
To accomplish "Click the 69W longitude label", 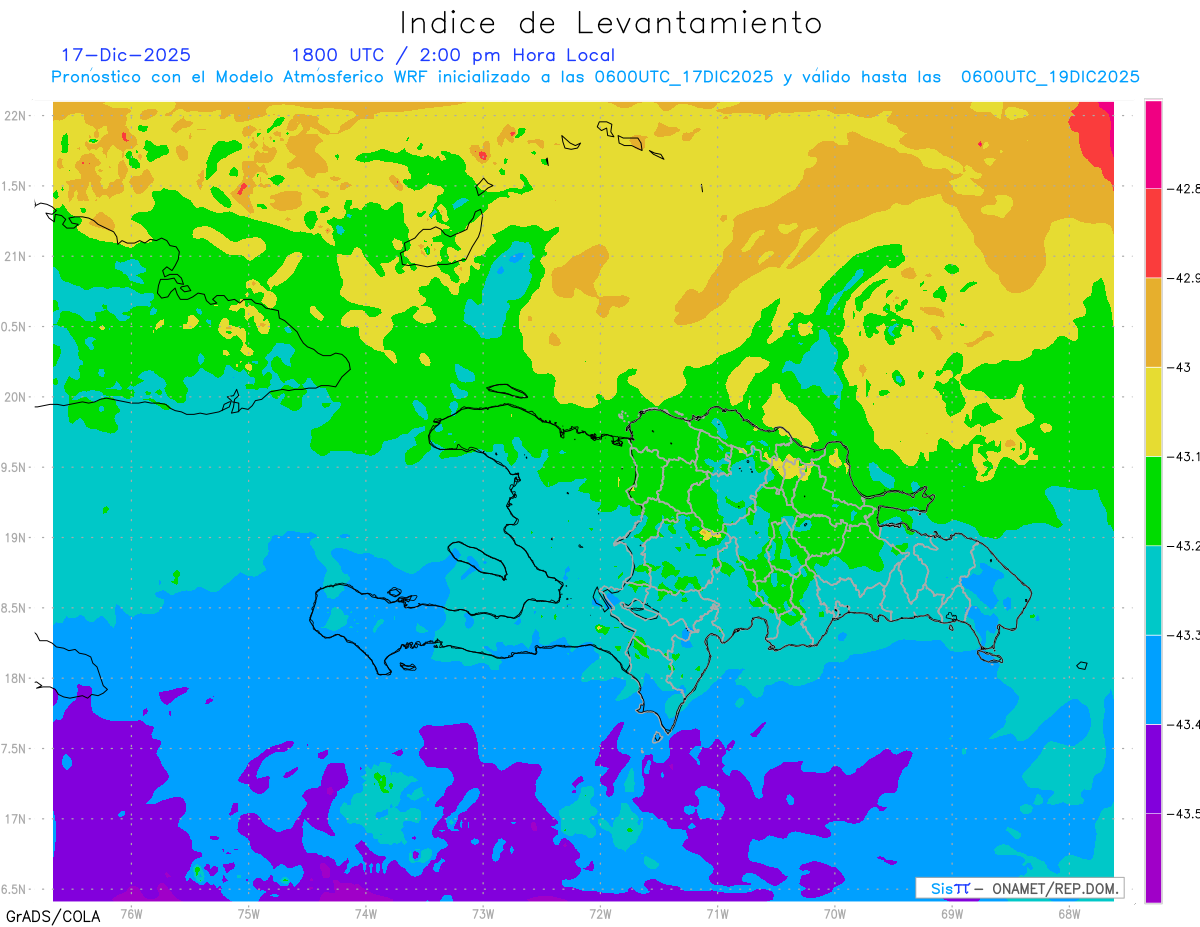I will coord(952,913).
